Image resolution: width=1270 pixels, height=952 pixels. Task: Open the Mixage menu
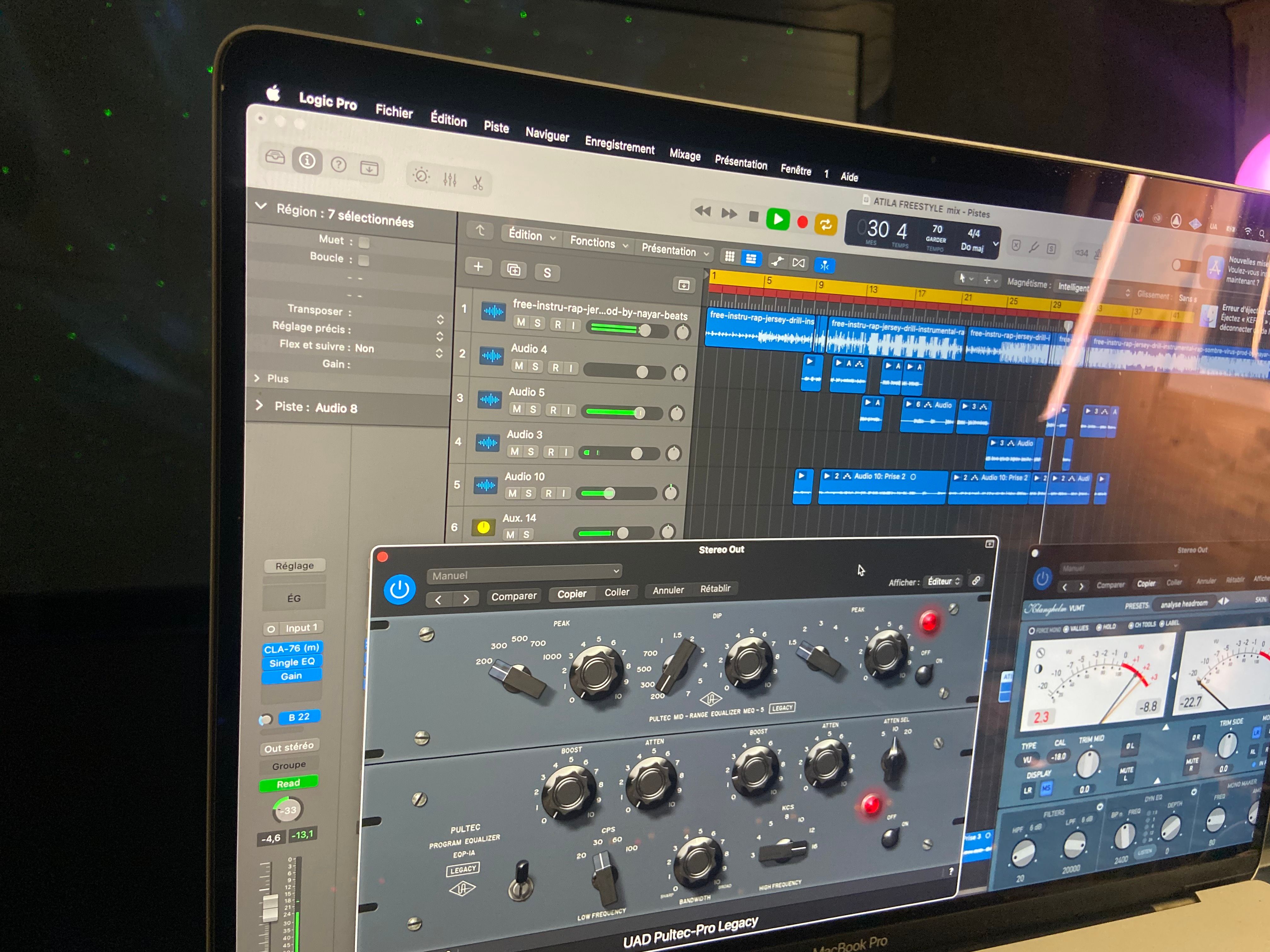[685, 154]
